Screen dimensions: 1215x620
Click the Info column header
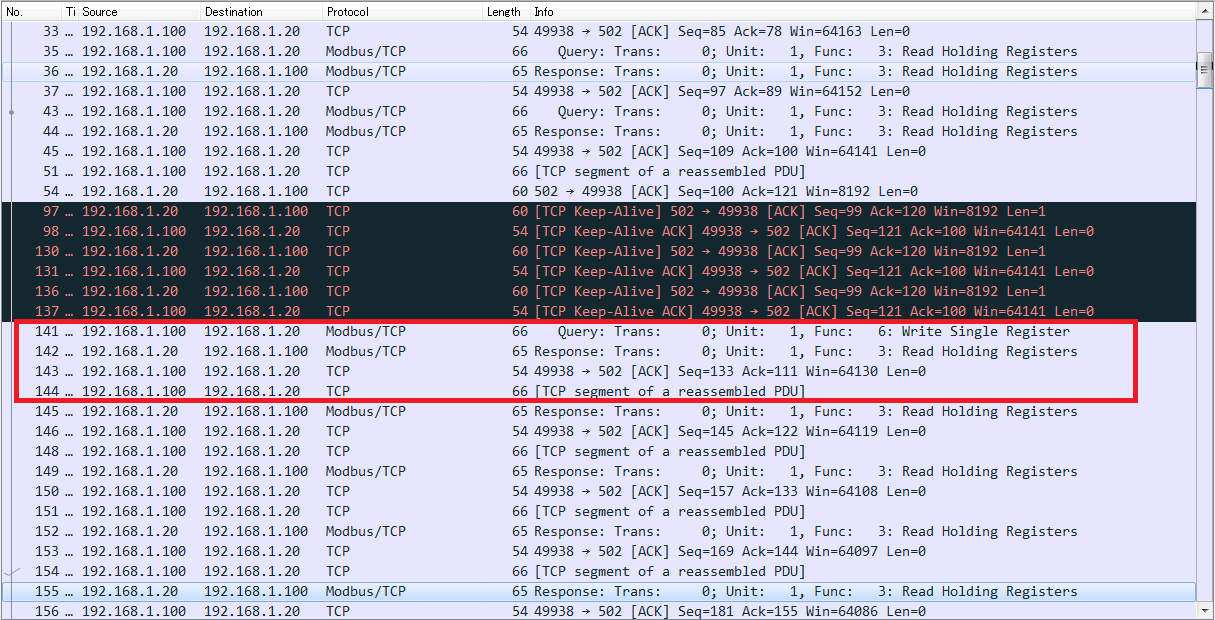(x=862, y=12)
